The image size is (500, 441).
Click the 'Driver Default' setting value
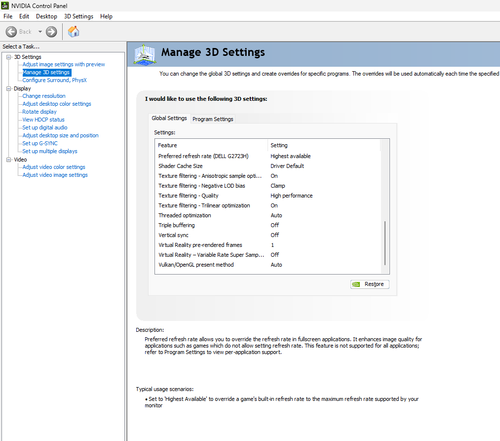pos(287,166)
